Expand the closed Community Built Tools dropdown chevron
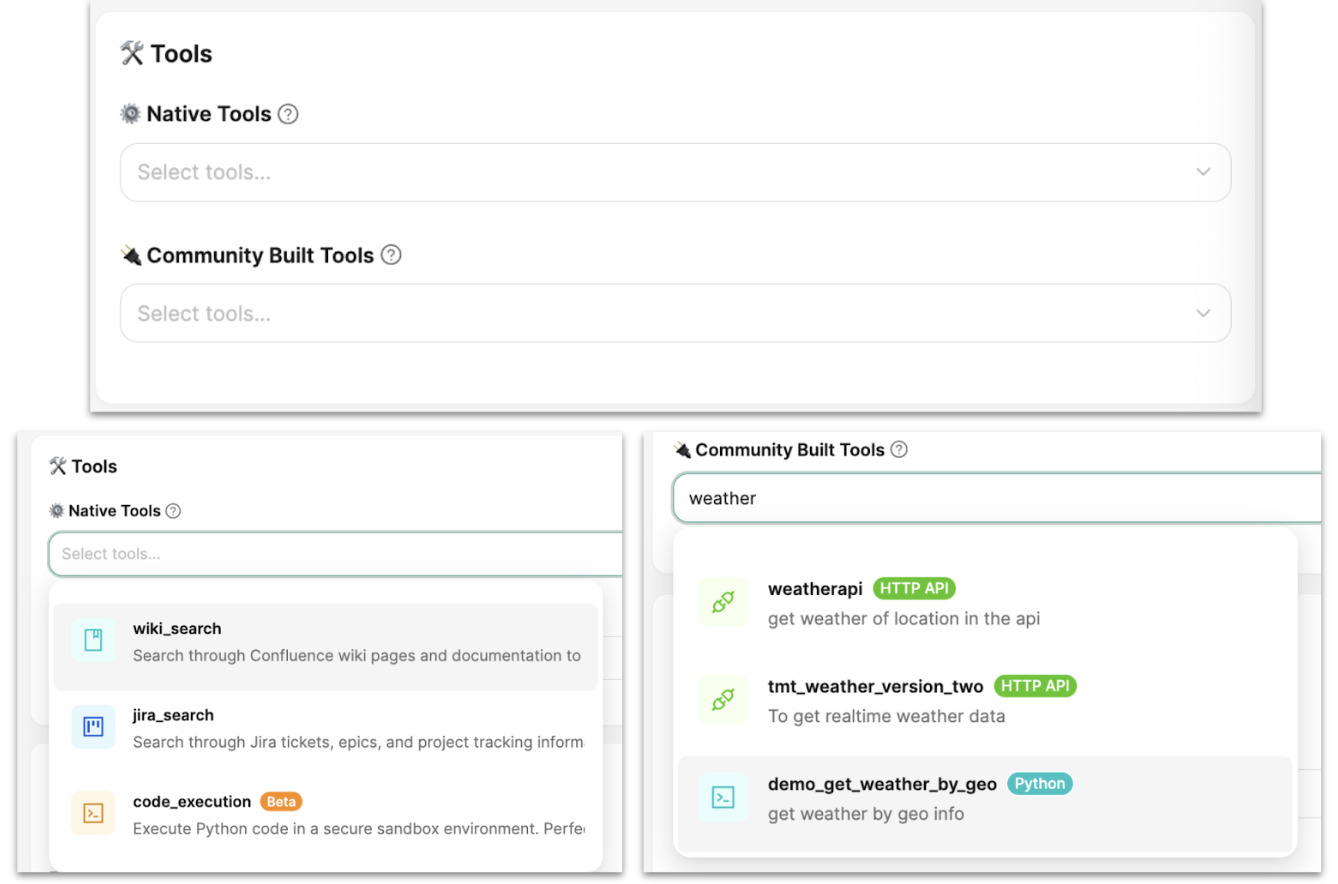 (x=1203, y=313)
